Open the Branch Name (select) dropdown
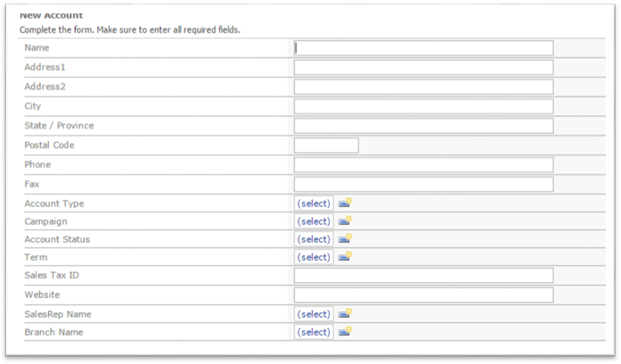 point(314,332)
